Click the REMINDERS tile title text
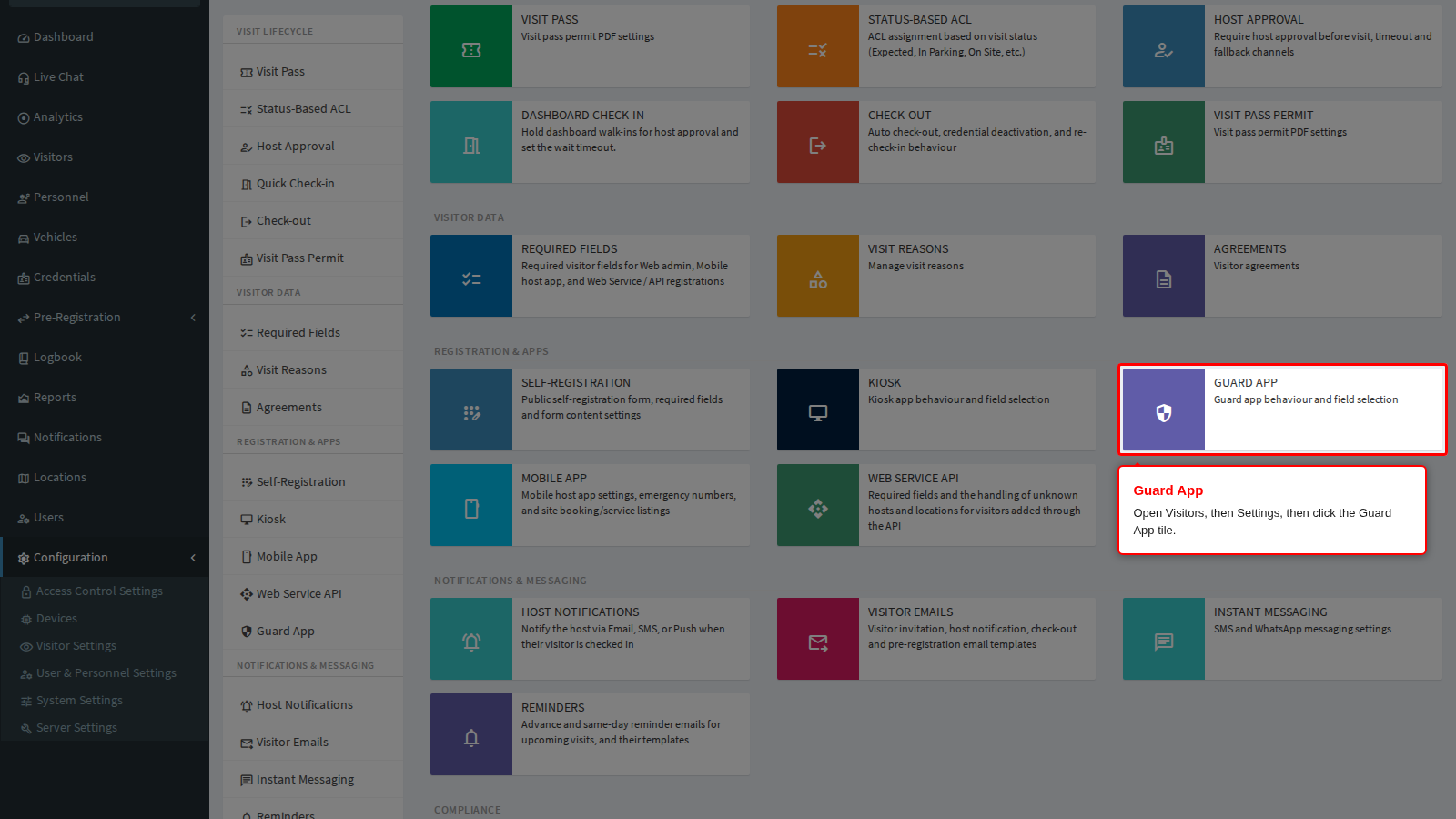This screenshot has height=819, width=1456. [553, 708]
